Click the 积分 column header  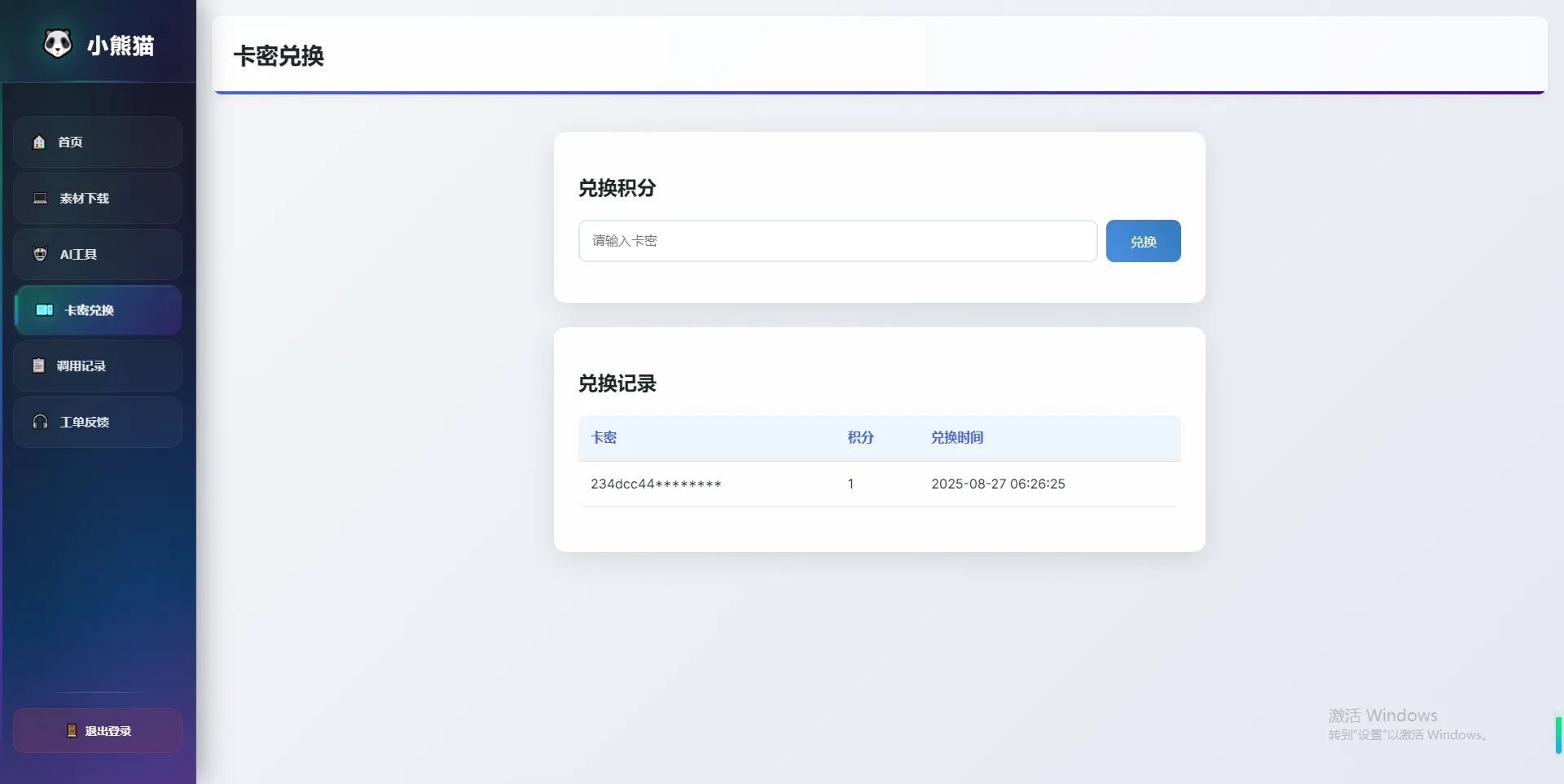[860, 438]
